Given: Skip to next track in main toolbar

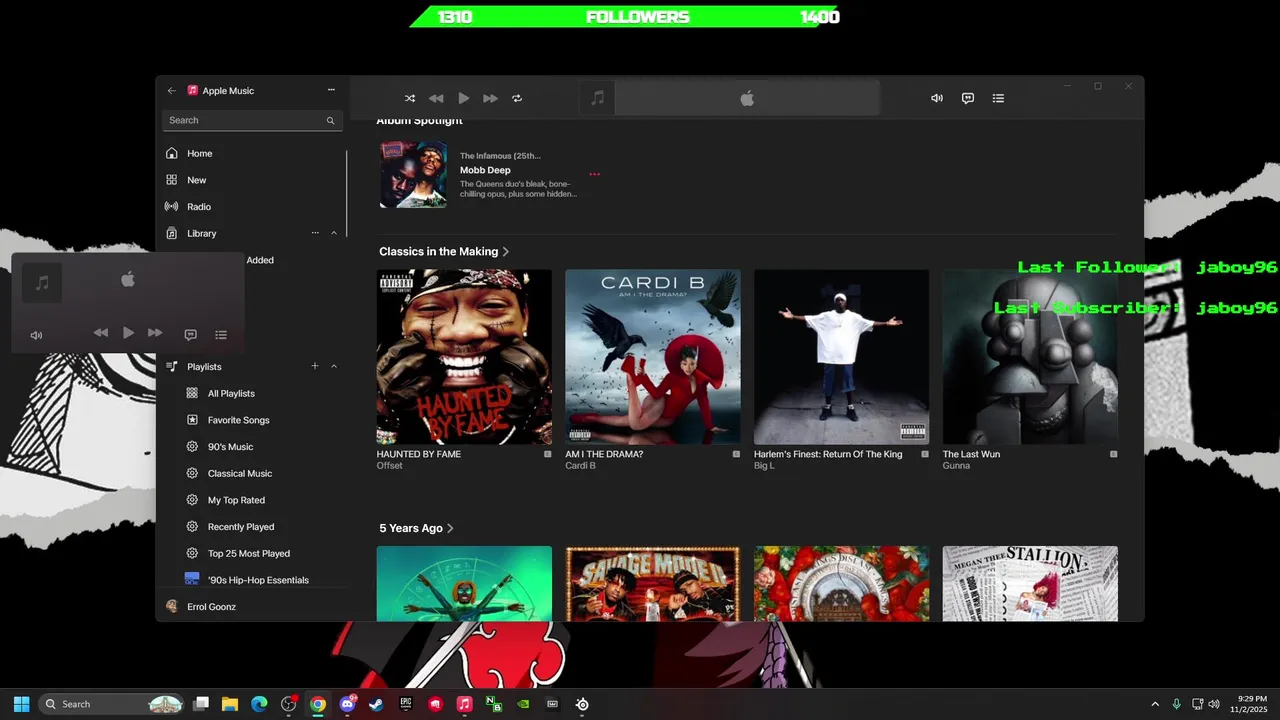Looking at the screenshot, I should 490,98.
